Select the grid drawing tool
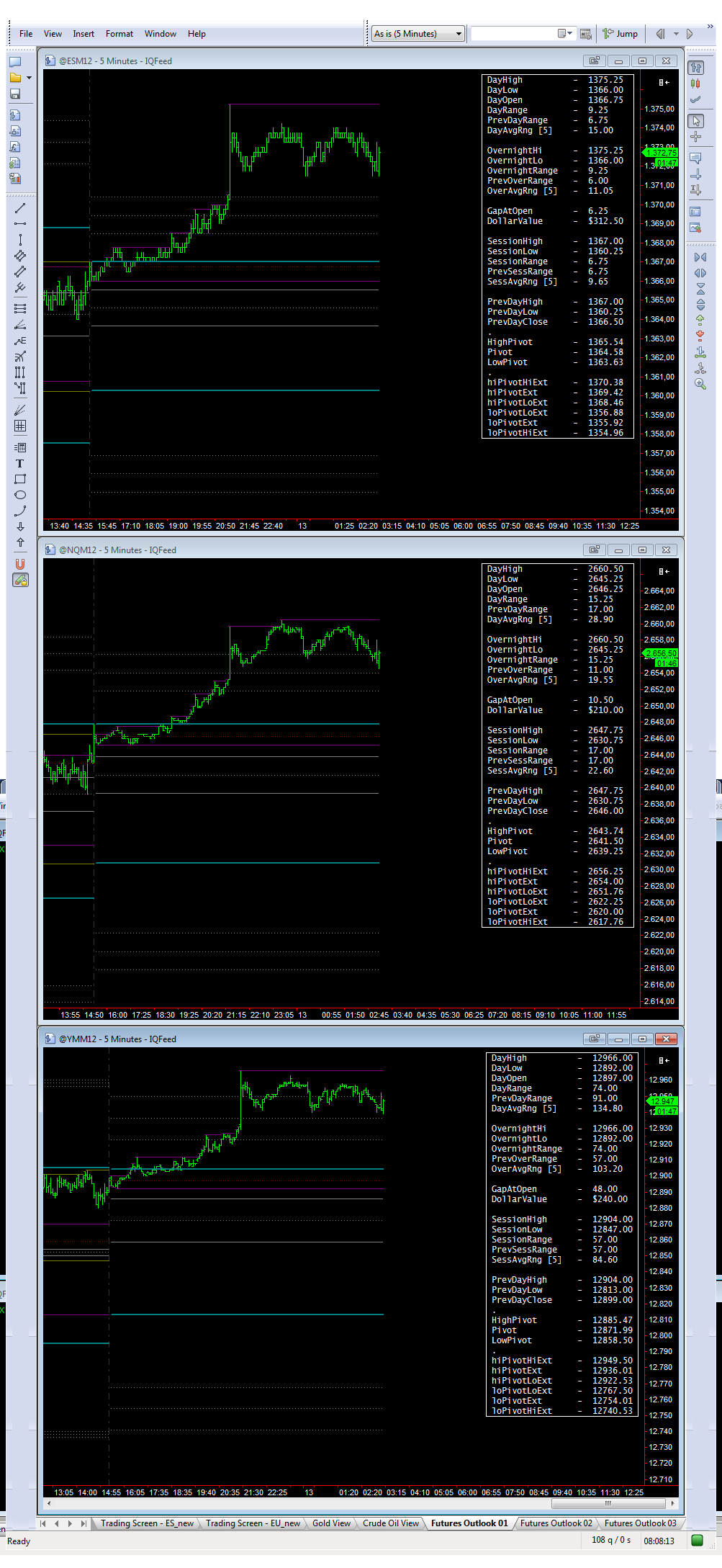The width and height of the screenshot is (722, 1568). [x=20, y=426]
